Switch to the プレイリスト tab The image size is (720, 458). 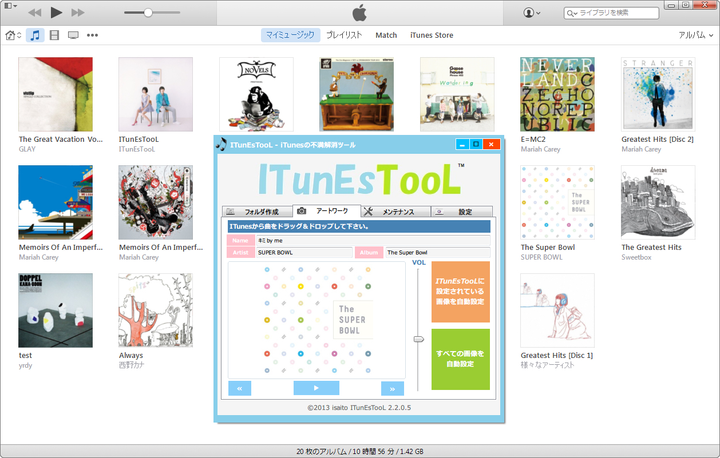[x=344, y=35]
